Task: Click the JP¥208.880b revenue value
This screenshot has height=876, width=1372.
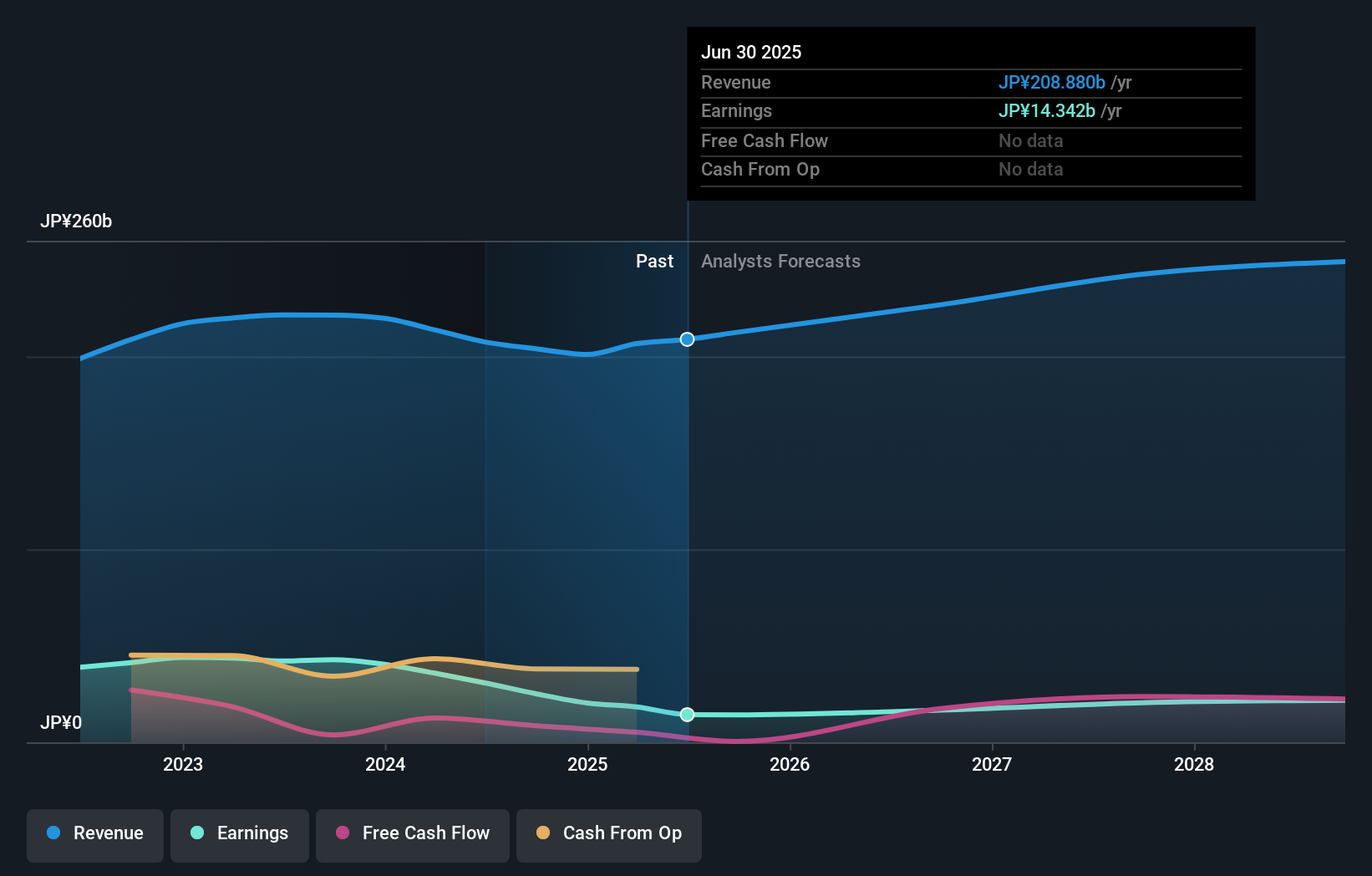Action: coord(1052,82)
